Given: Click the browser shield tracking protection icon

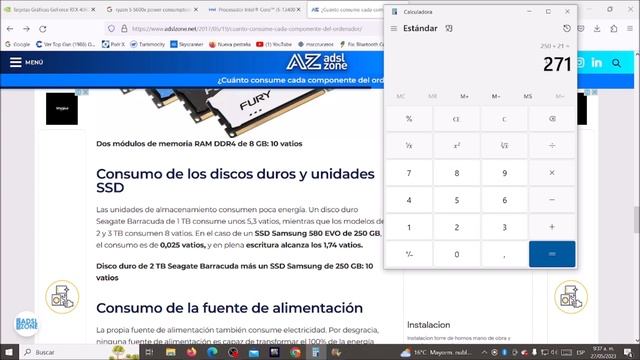Looking at the screenshot, I should [111, 29].
